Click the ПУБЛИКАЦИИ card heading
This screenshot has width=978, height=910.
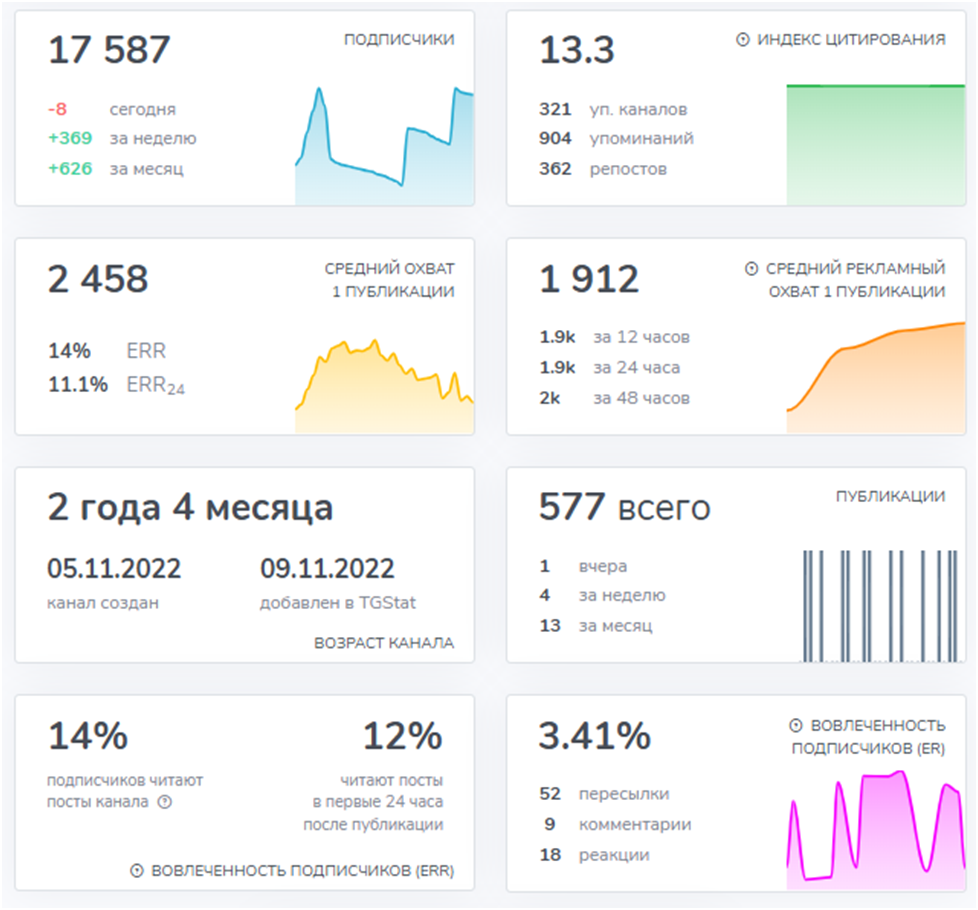click(x=890, y=496)
